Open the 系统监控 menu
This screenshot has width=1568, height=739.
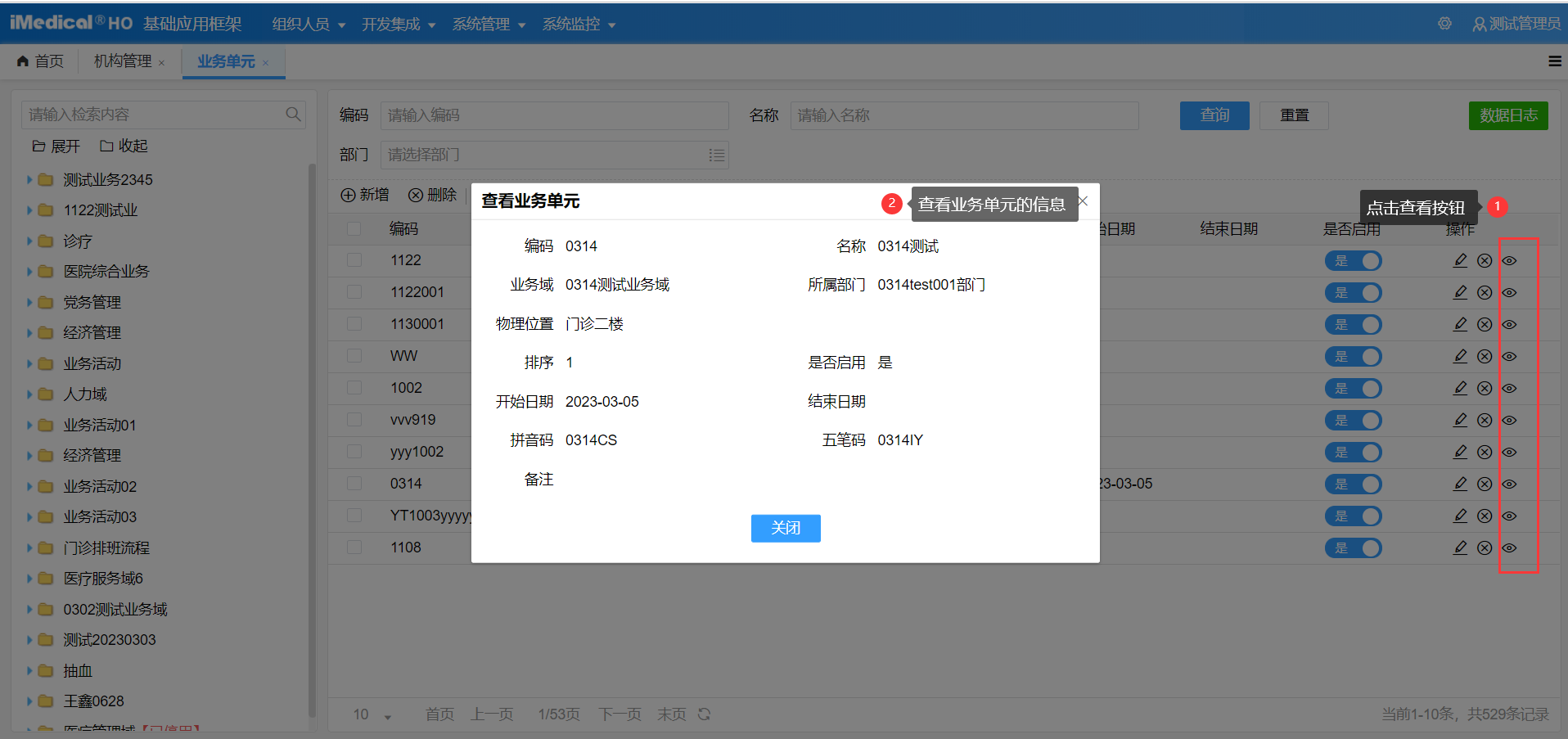tap(579, 25)
